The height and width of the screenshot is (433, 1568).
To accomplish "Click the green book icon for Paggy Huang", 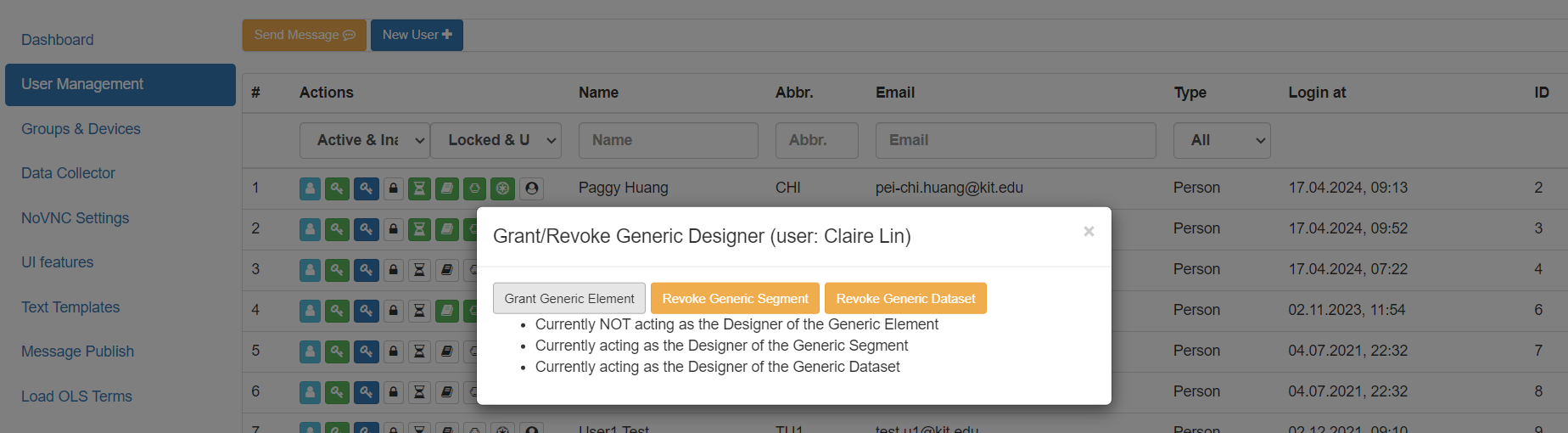I will pos(447,188).
